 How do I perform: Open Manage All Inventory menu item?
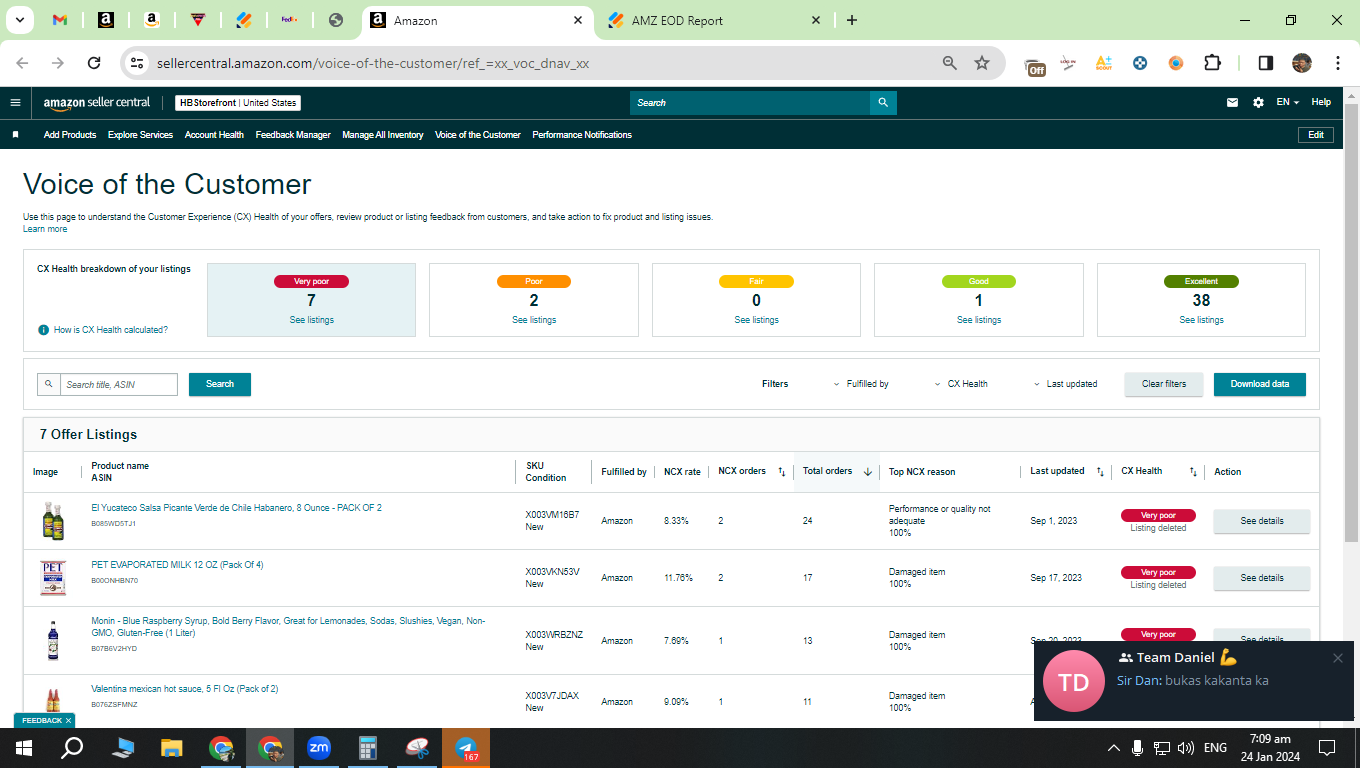click(383, 135)
